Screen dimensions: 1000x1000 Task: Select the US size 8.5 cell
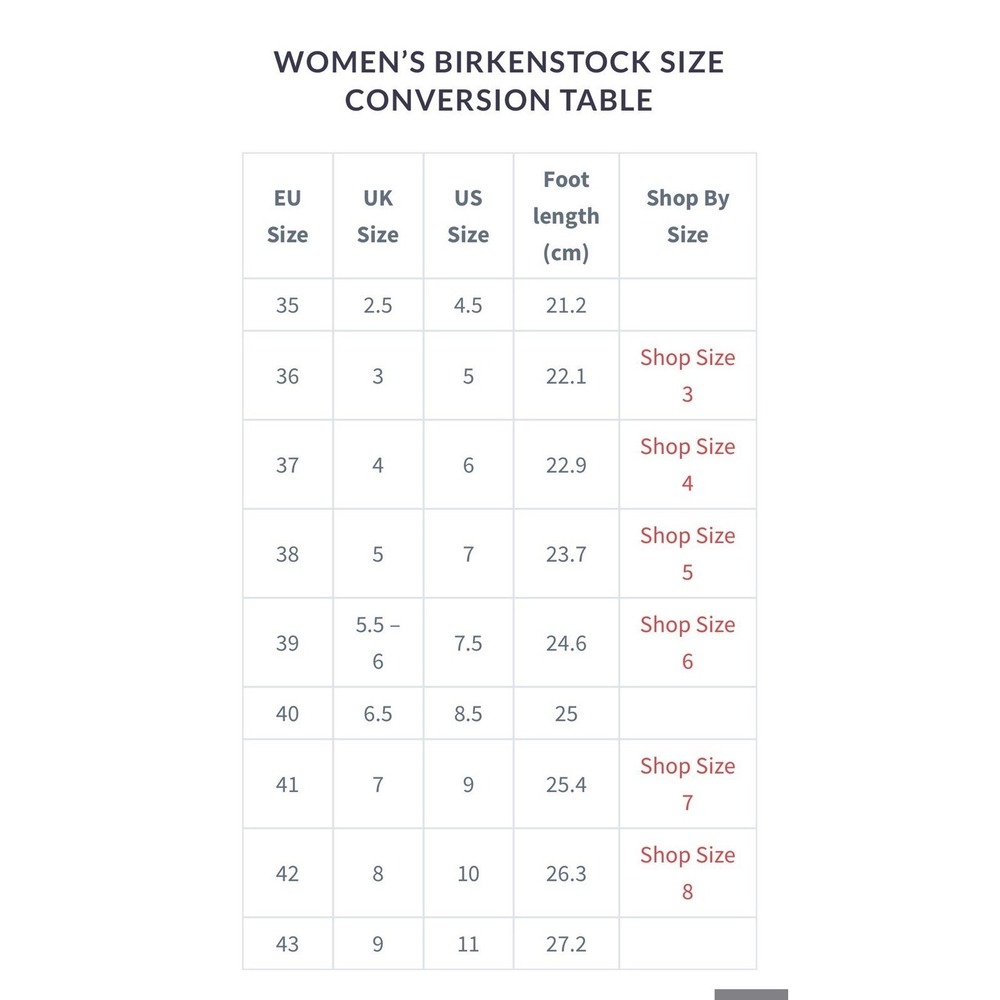468,714
